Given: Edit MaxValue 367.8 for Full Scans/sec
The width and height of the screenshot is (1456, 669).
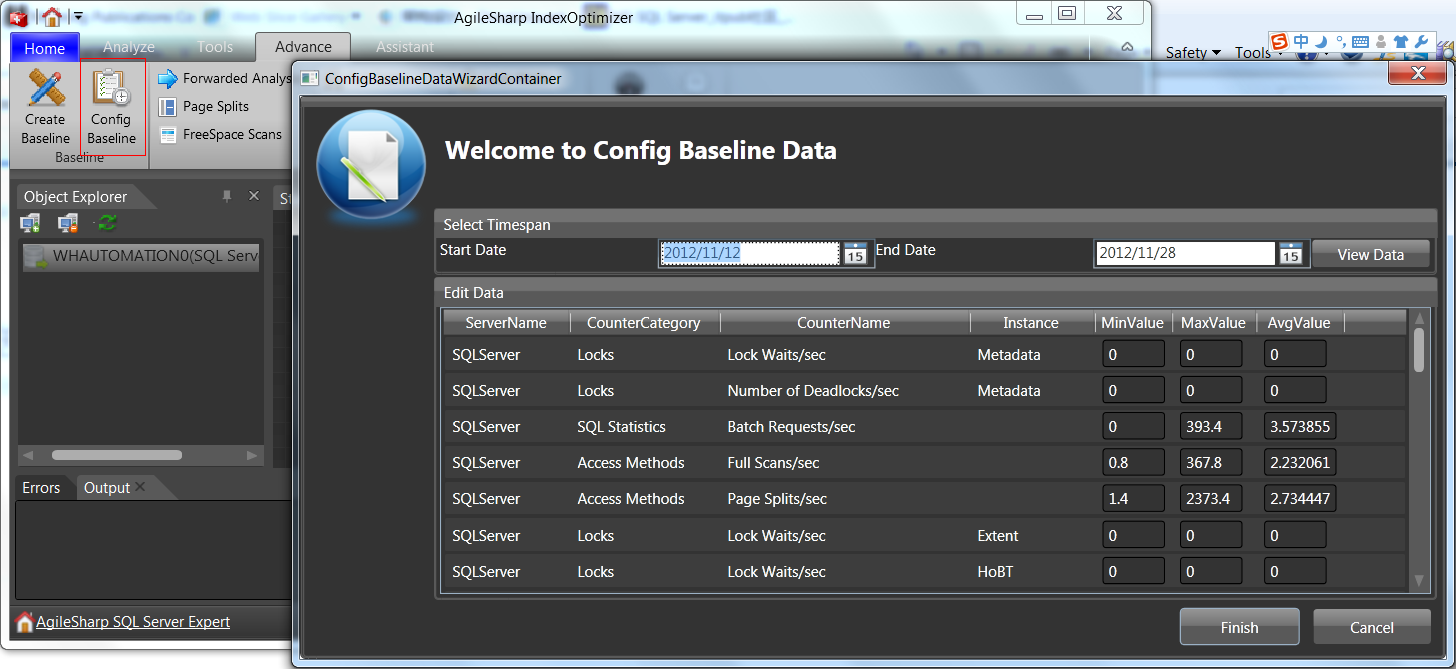Looking at the screenshot, I should coord(1210,463).
